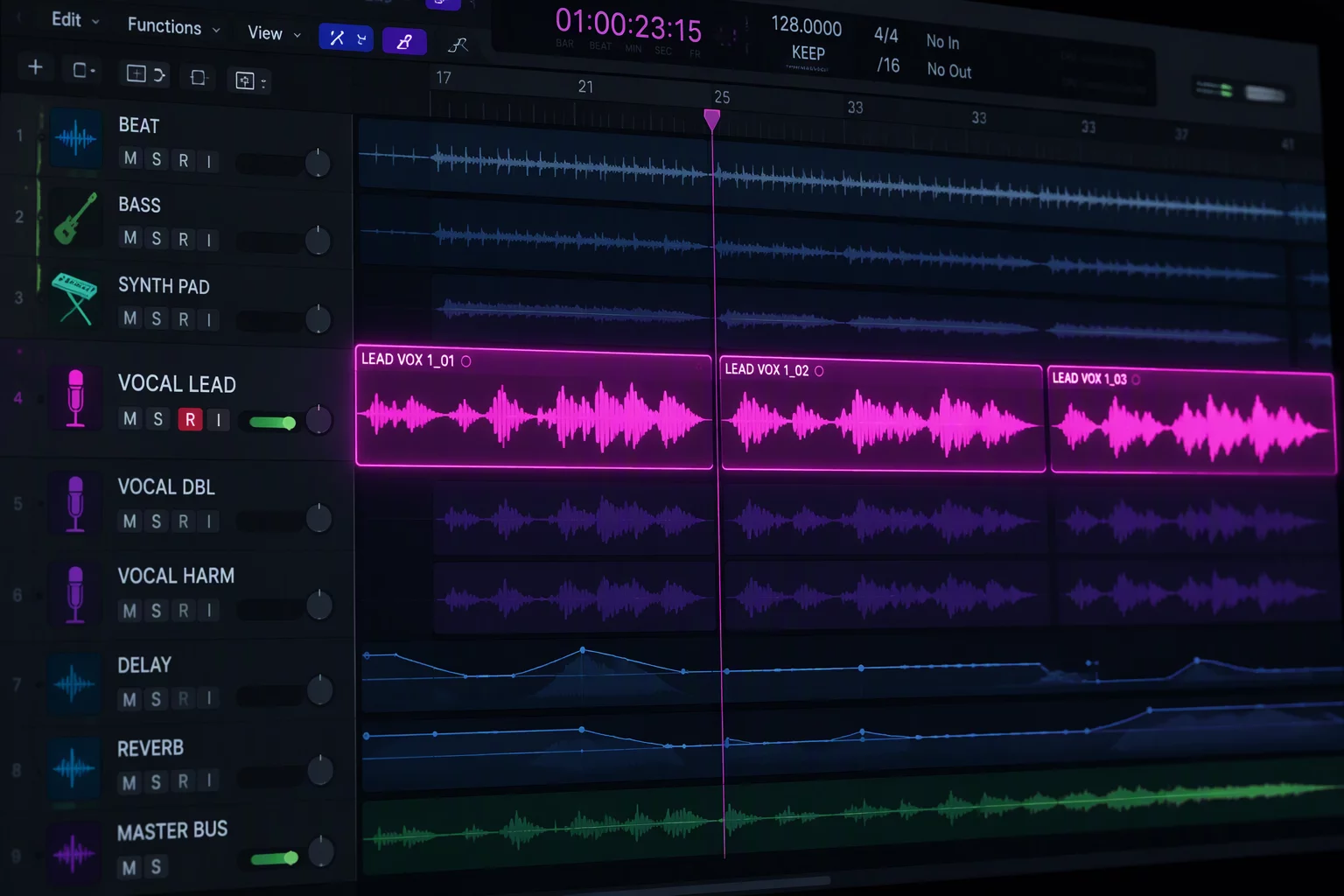Open the add-region button dropdown dots
1344x896 pixels.
point(262,83)
